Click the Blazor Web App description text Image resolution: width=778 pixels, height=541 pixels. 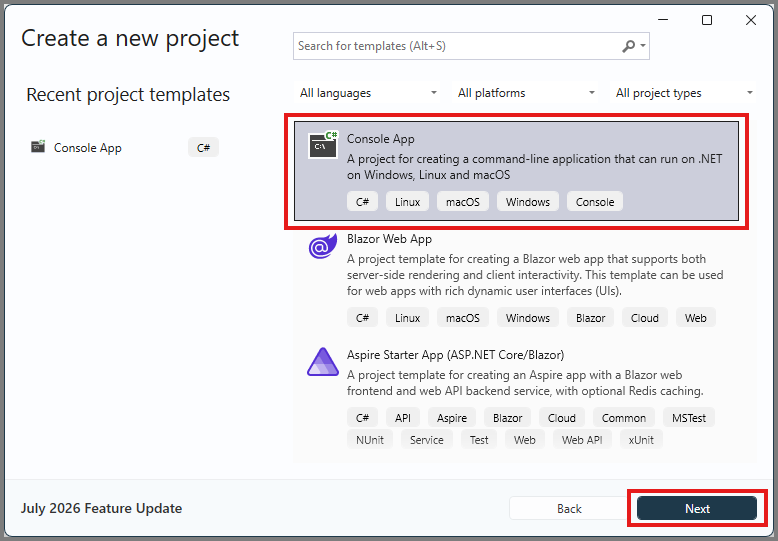pyautogui.click(x=535, y=275)
